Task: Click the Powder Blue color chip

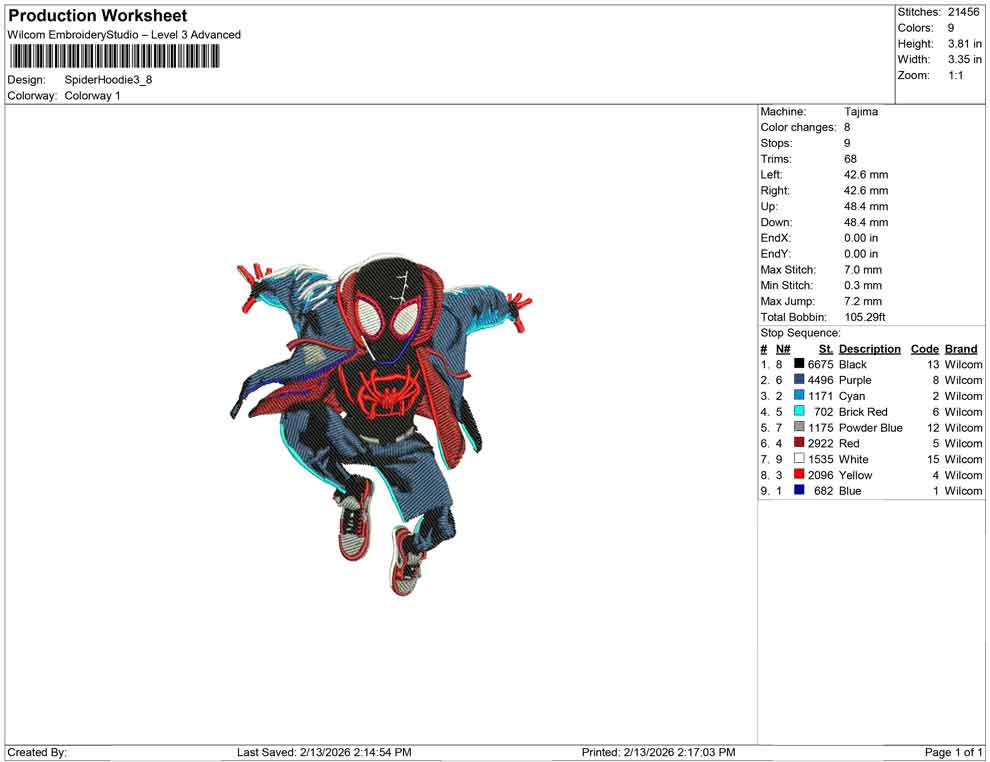Action: 797,427
